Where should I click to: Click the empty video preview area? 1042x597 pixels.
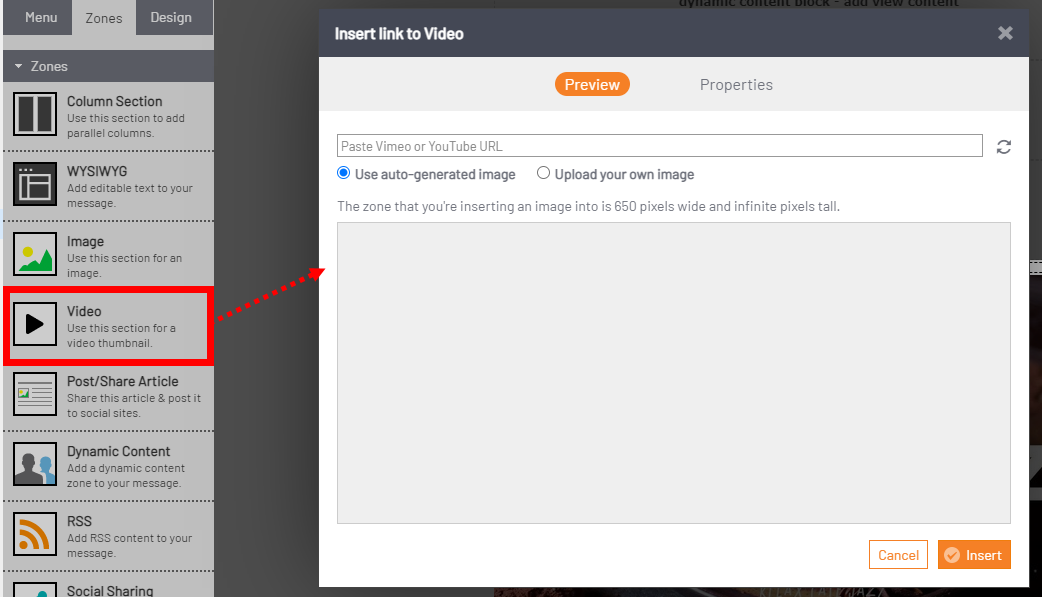(674, 373)
